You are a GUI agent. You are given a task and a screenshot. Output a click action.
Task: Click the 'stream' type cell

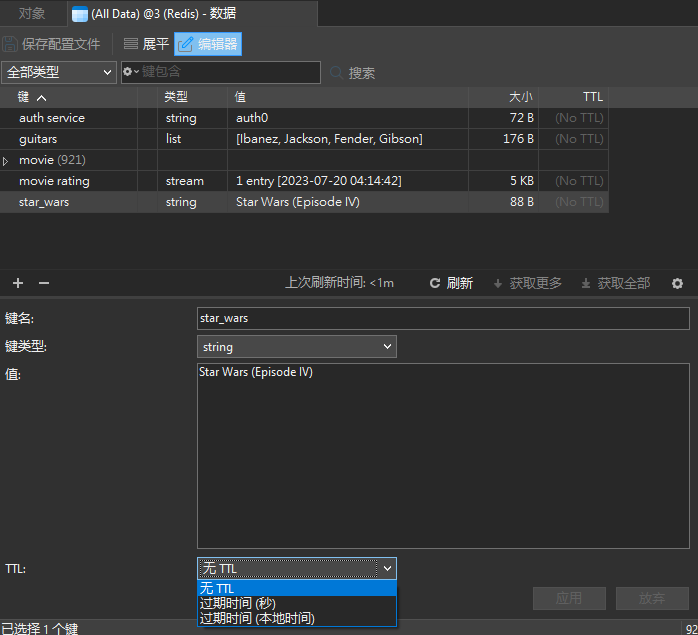point(192,181)
